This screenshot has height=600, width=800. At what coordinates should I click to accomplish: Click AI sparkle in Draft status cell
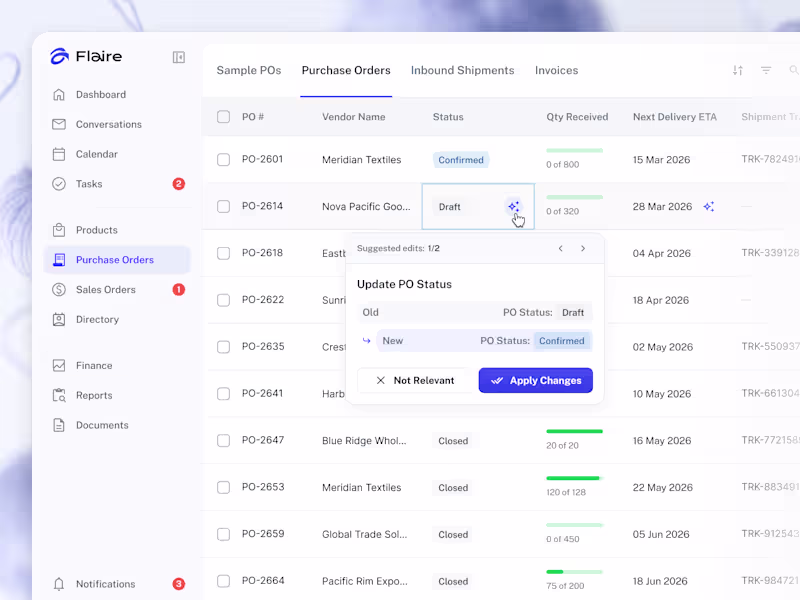pos(513,207)
